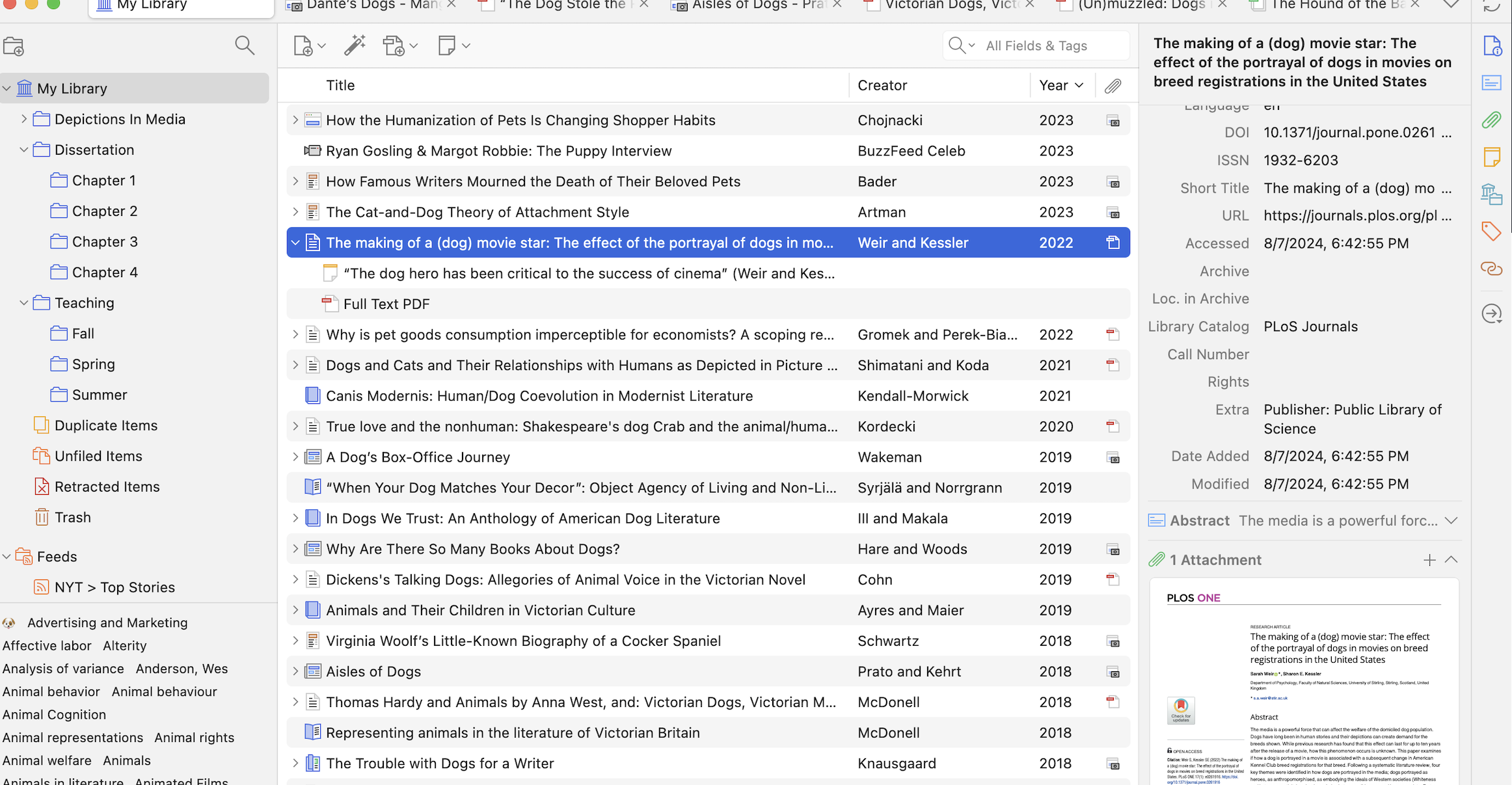
Task: Click the Locate arrow icon in sidebar
Action: 1491,313
